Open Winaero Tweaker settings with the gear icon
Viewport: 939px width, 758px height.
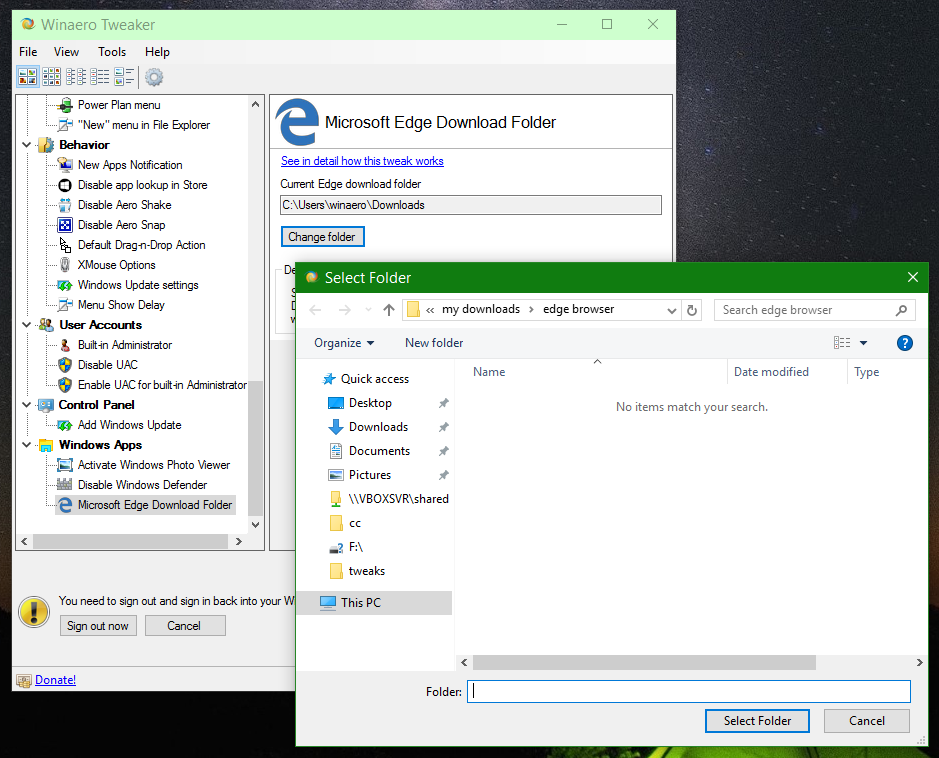point(155,77)
